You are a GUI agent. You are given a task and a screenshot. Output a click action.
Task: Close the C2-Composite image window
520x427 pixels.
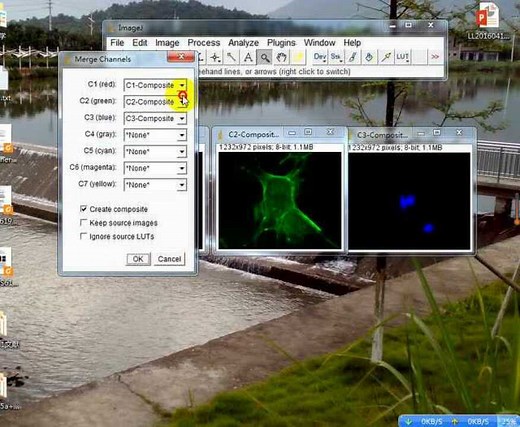330,132
